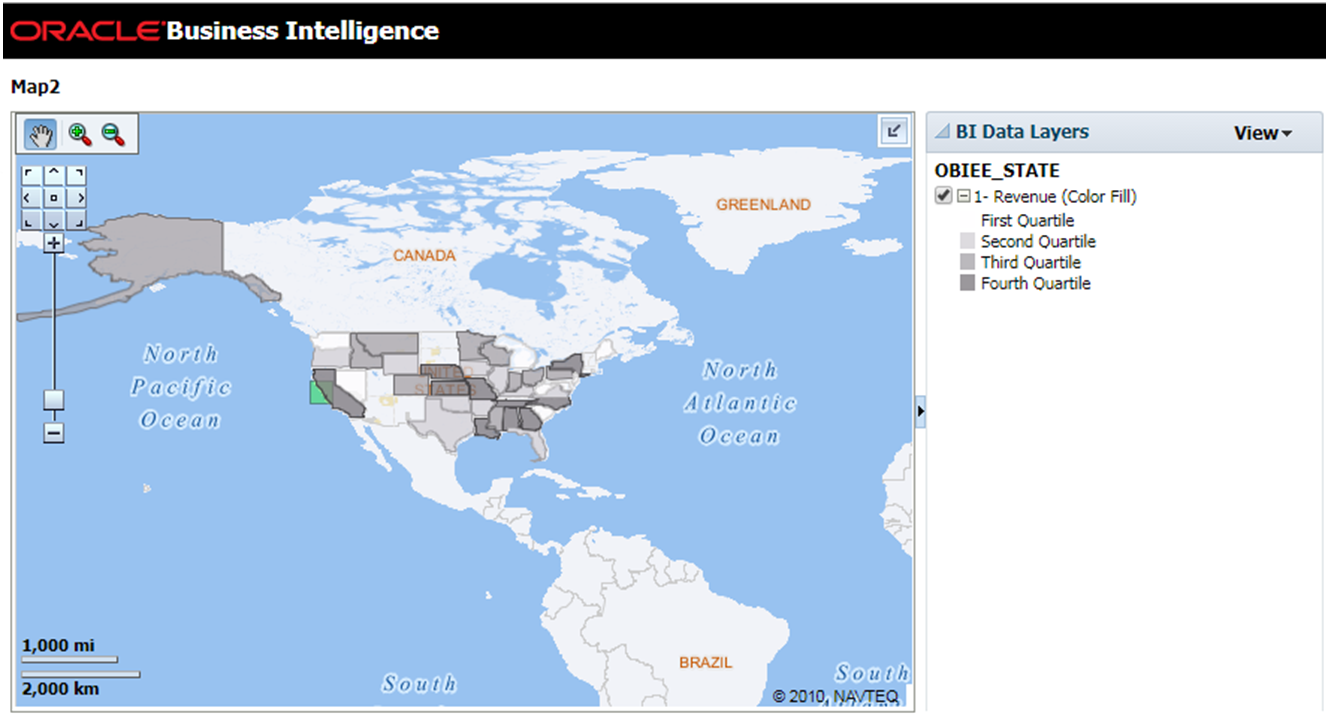Select the Zoom Out magnifier tool
Viewport: 1326px width, 722px height.
113,134
